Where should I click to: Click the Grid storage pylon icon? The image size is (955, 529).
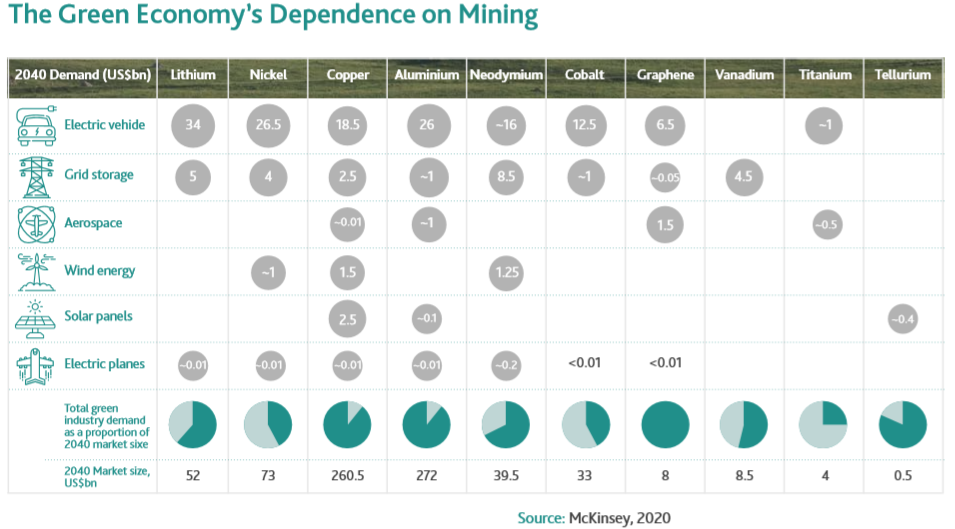(x=36, y=176)
